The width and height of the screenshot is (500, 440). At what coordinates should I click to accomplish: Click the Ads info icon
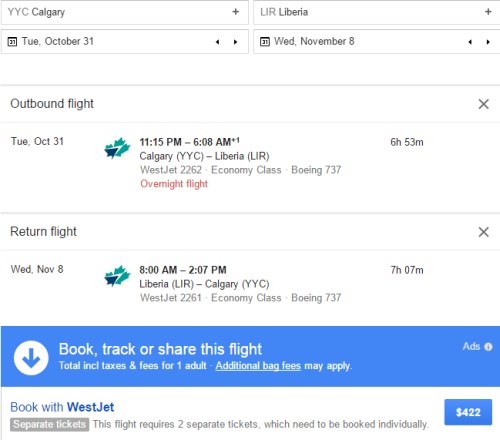tap(488, 347)
